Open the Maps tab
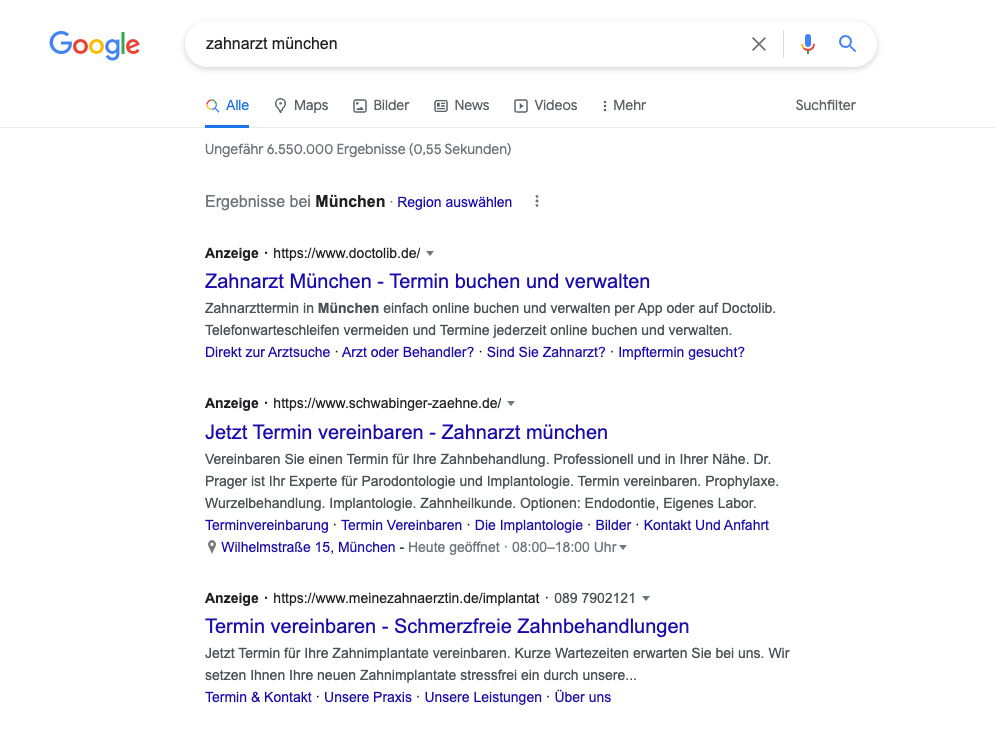This screenshot has width=995, height=748. coord(301,105)
